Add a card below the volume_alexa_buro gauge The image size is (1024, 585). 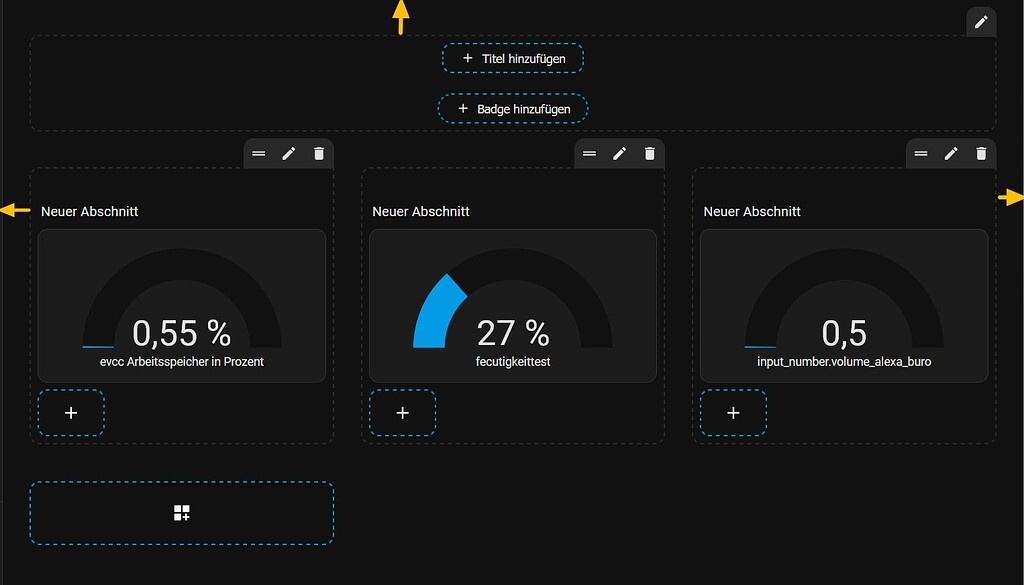point(733,413)
